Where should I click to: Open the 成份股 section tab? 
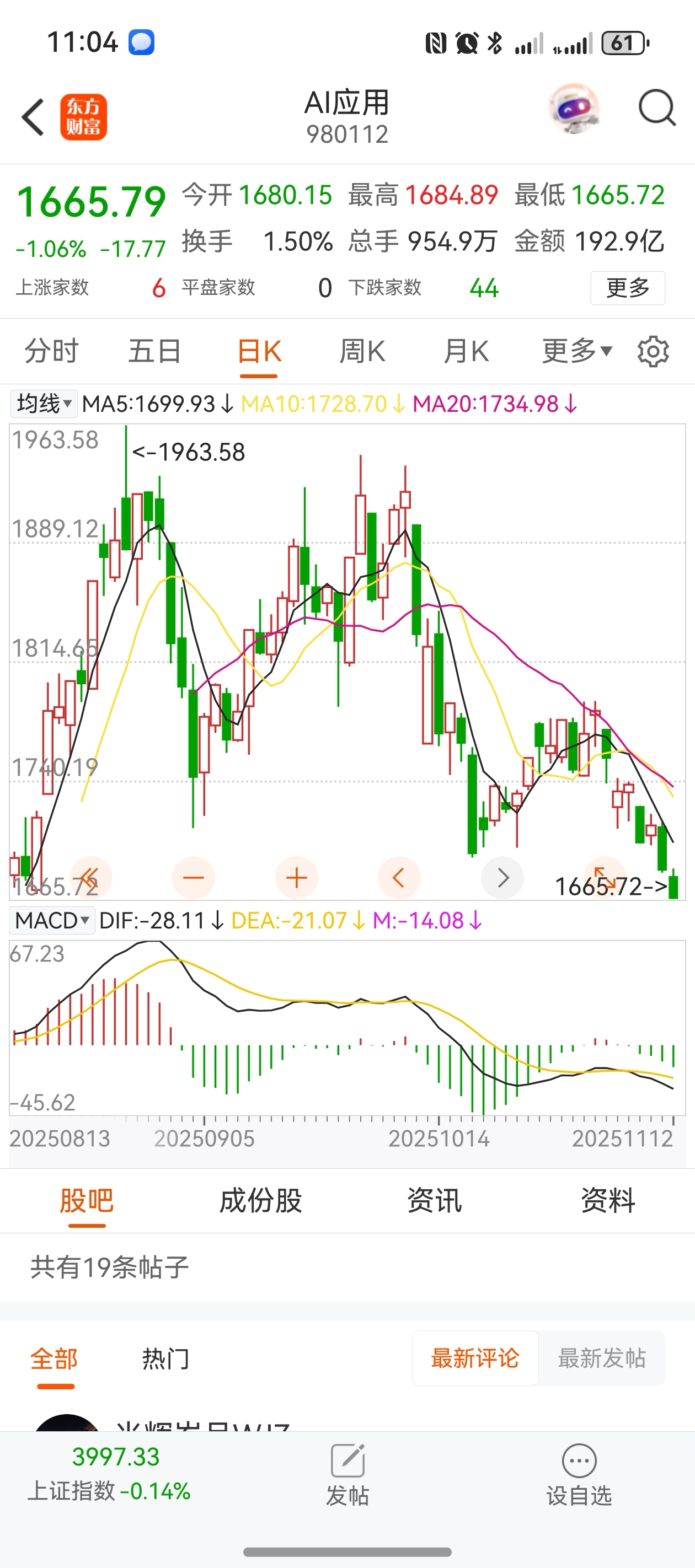pos(261,1201)
